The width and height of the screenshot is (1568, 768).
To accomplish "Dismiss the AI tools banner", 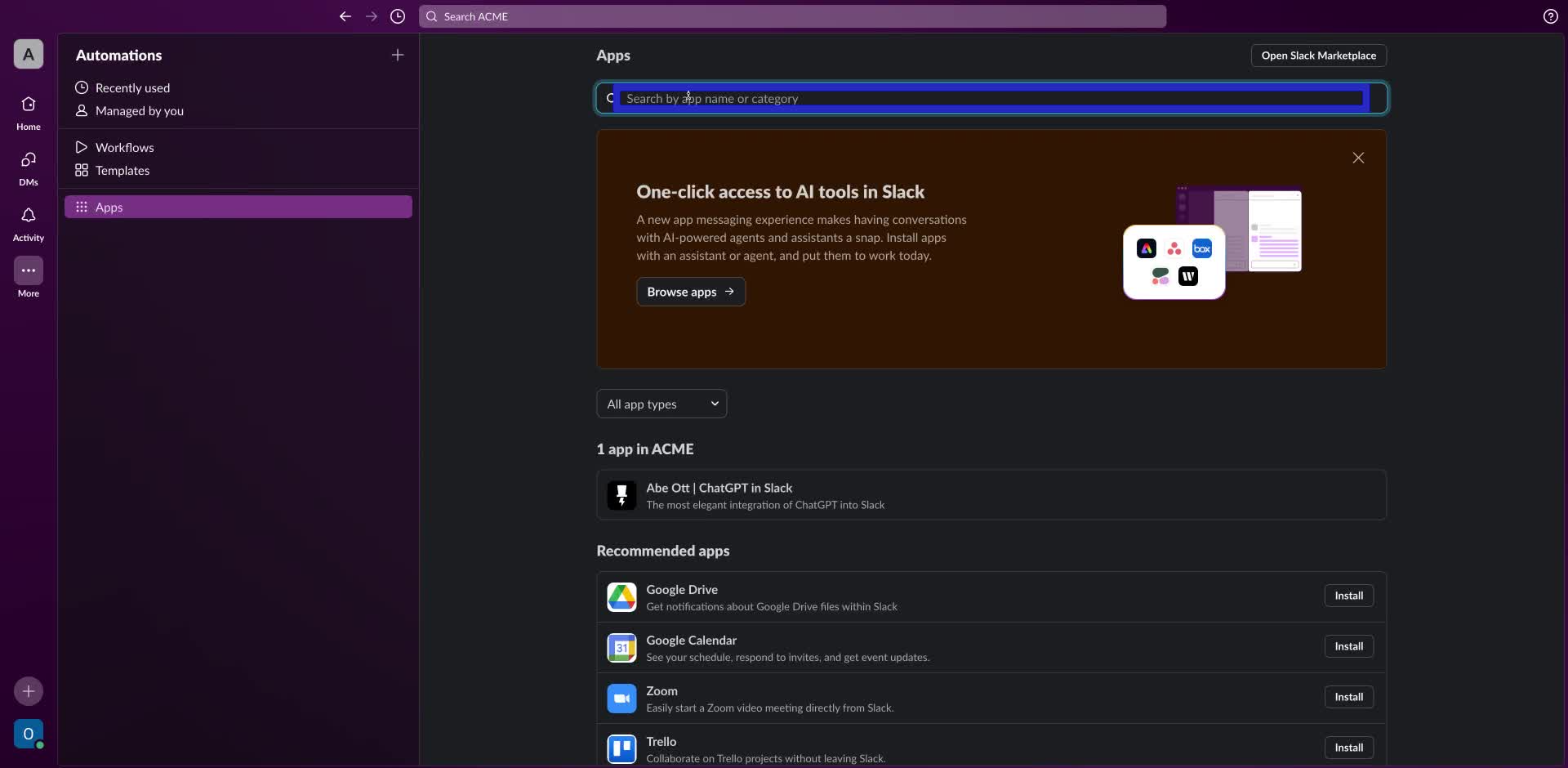I will pyautogui.click(x=1358, y=158).
